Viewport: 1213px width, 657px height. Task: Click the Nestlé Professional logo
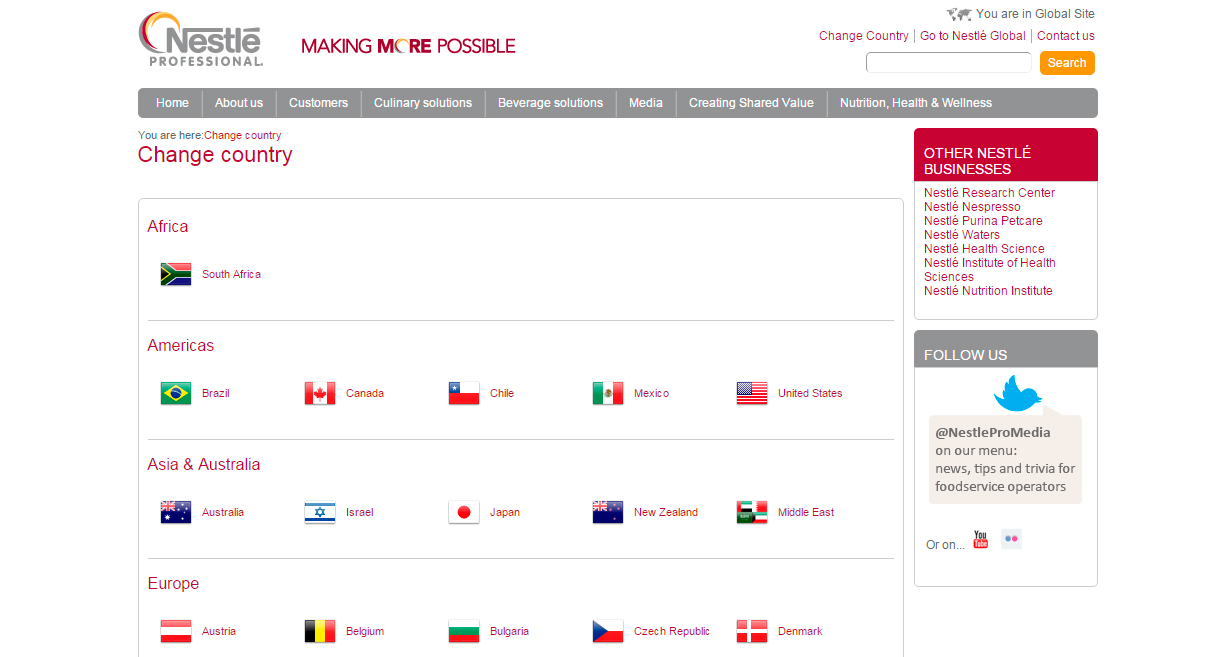(x=201, y=39)
